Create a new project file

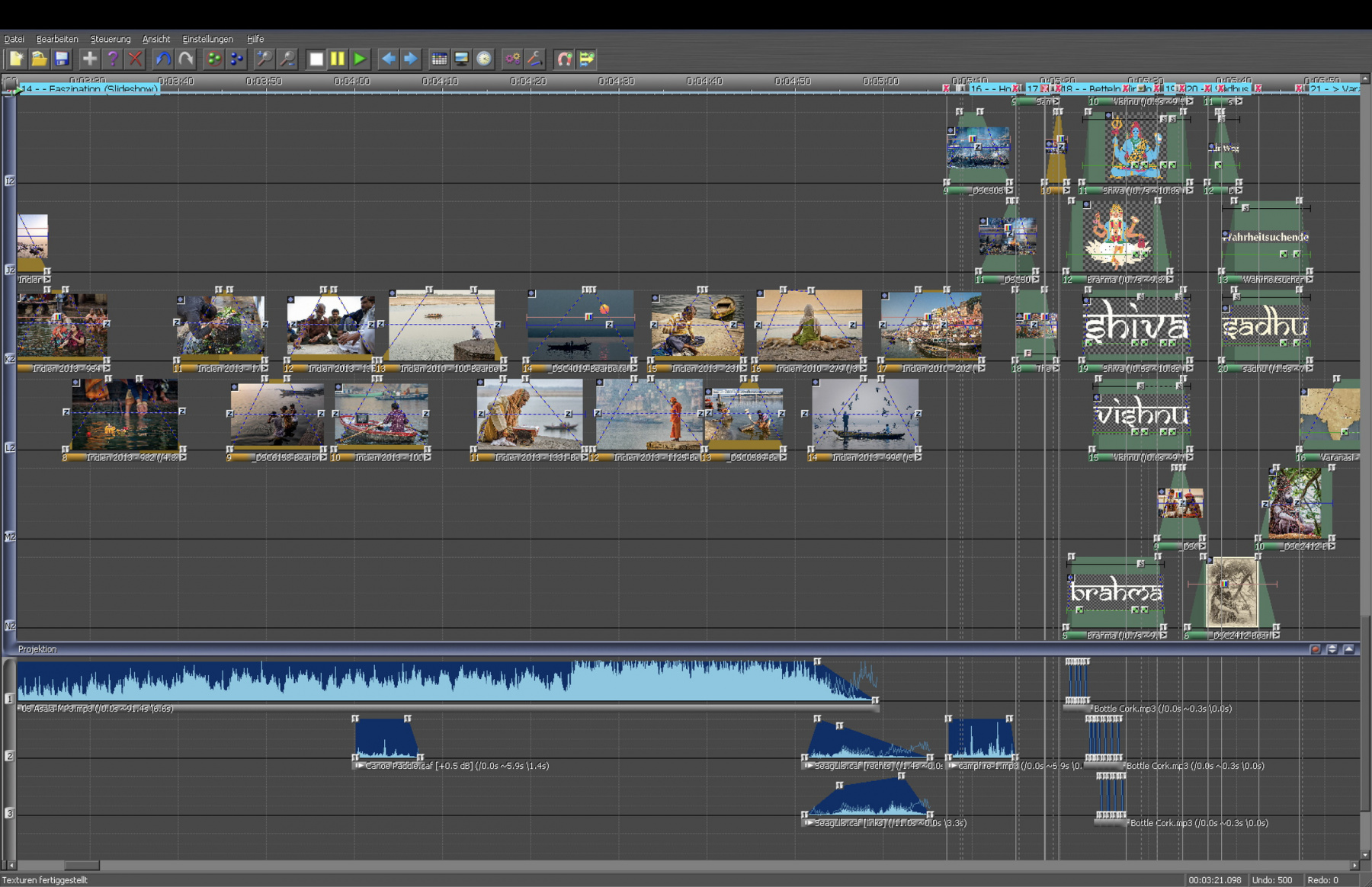click(x=16, y=59)
